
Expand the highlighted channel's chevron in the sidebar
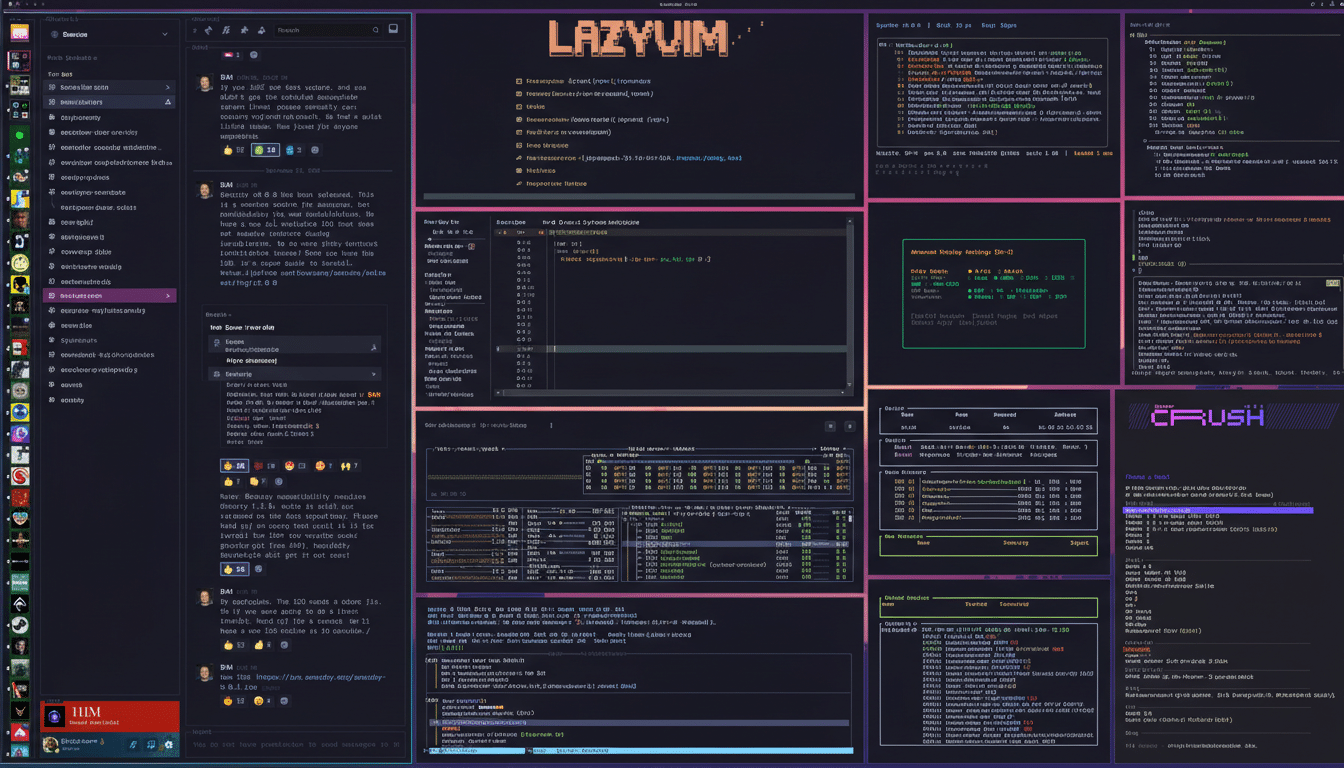point(167,296)
